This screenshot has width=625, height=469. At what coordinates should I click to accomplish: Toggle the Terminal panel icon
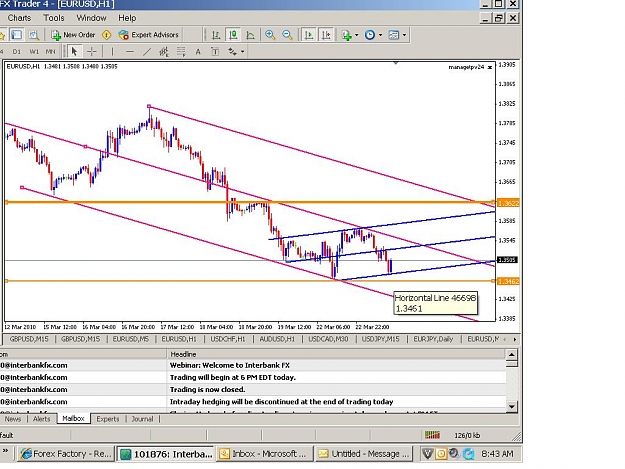coord(16,35)
